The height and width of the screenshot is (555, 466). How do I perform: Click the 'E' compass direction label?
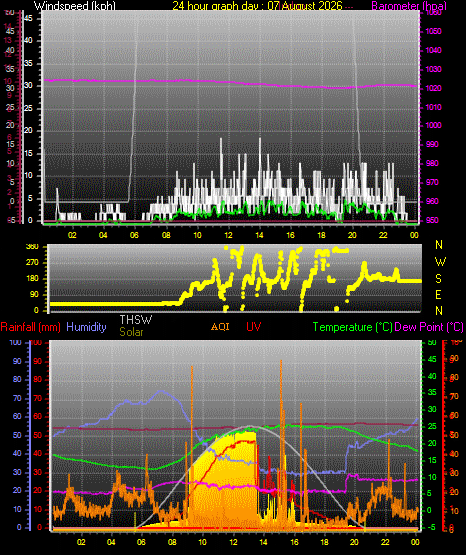tap(438, 294)
